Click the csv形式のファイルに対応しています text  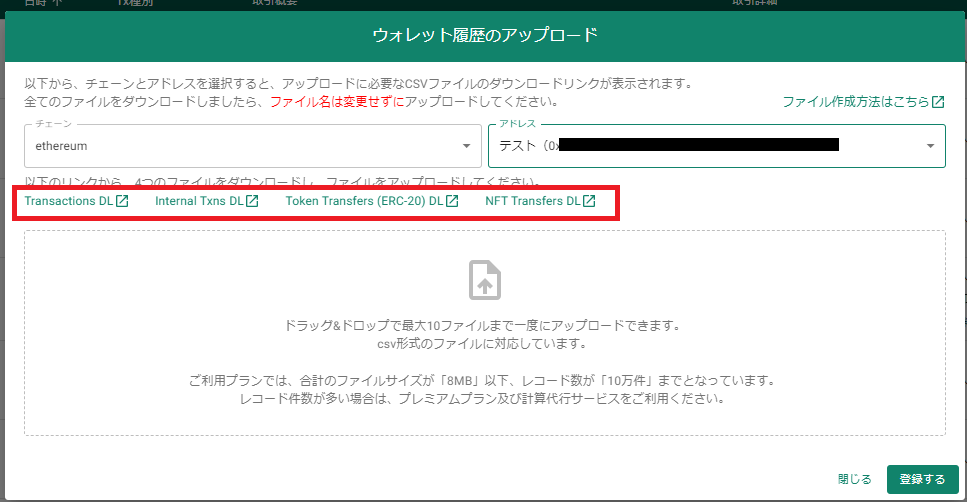(x=482, y=344)
